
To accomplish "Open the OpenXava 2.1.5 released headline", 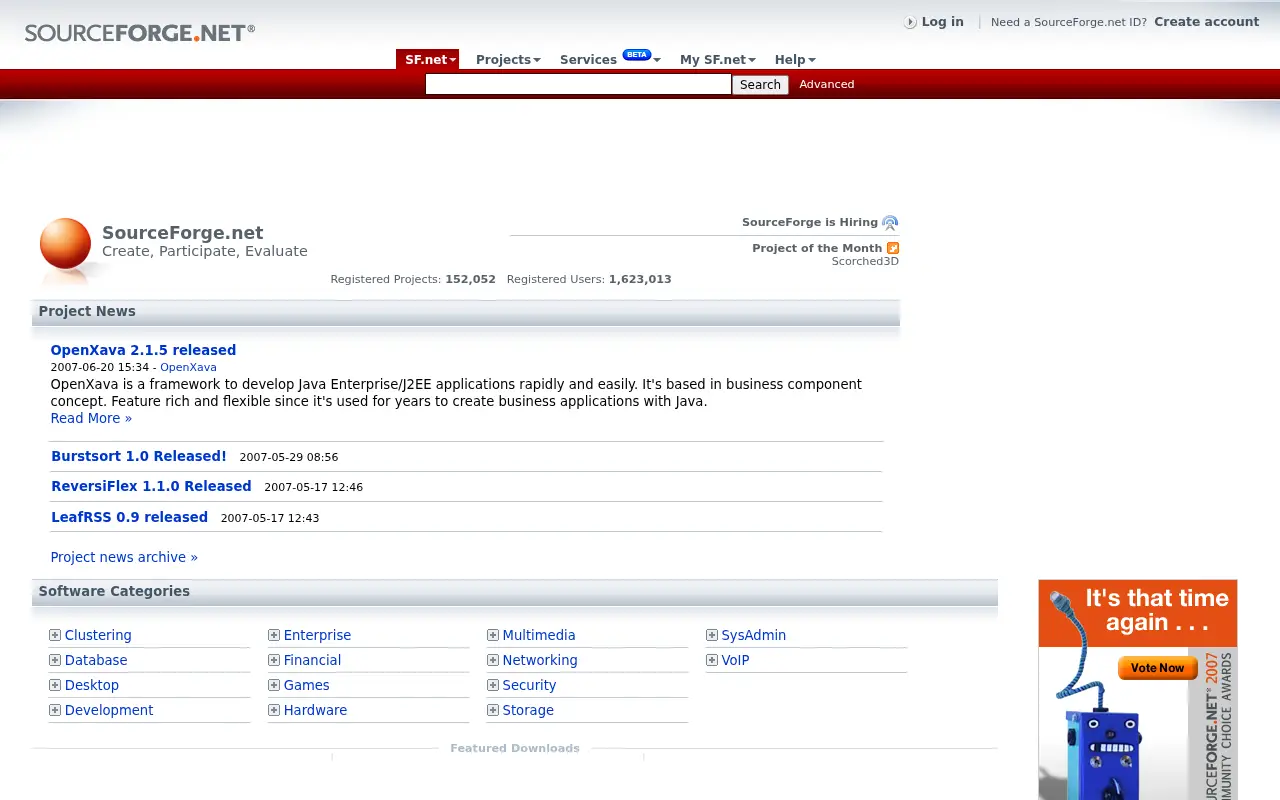I will pos(143,350).
